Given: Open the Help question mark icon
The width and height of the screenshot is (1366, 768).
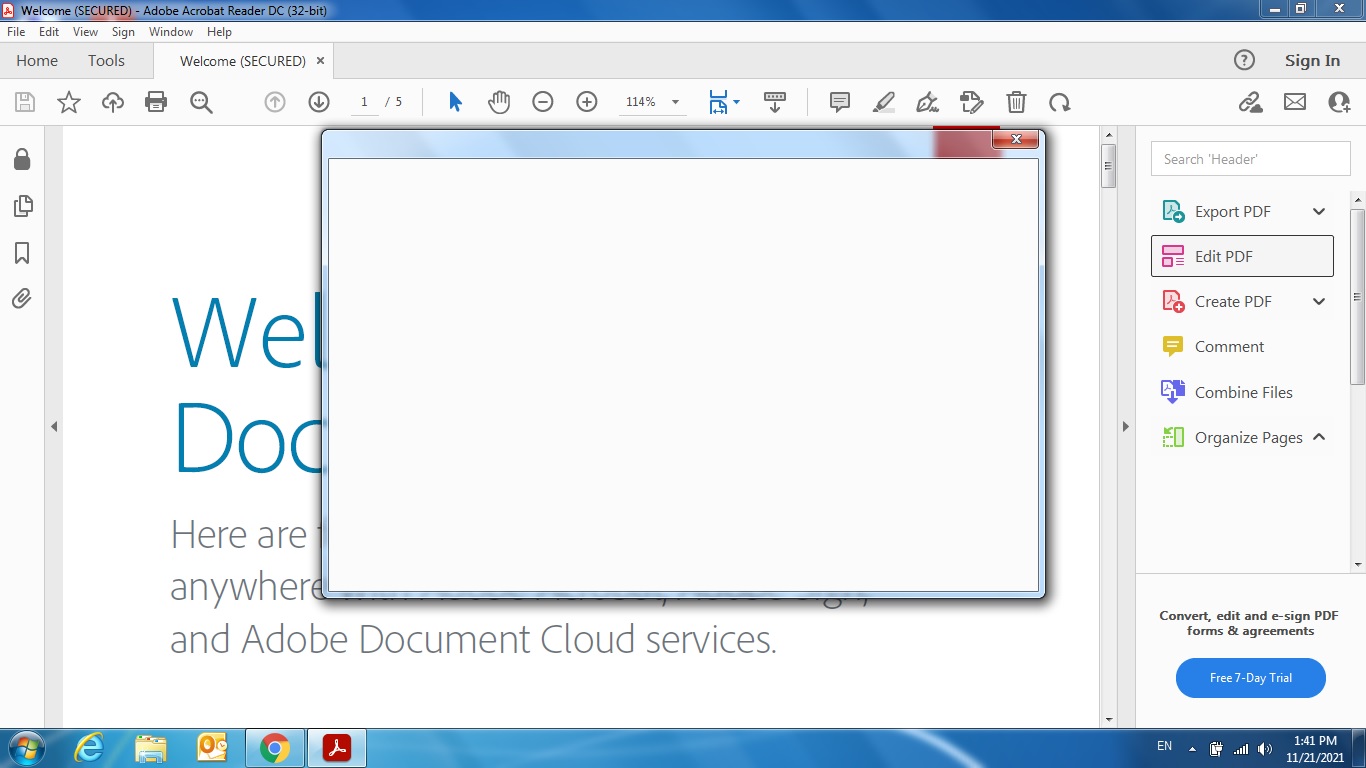Looking at the screenshot, I should click(x=1244, y=60).
